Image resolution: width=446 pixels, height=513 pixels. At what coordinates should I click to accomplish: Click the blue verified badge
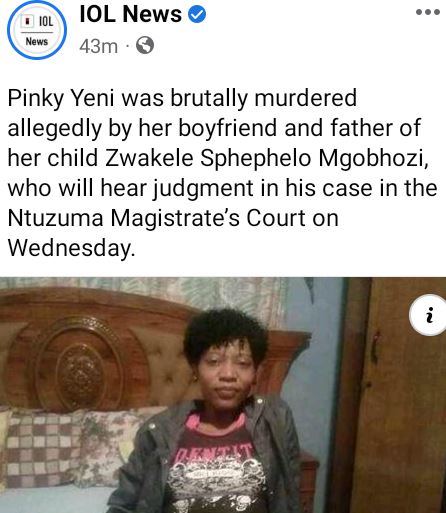[x=197, y=14]
